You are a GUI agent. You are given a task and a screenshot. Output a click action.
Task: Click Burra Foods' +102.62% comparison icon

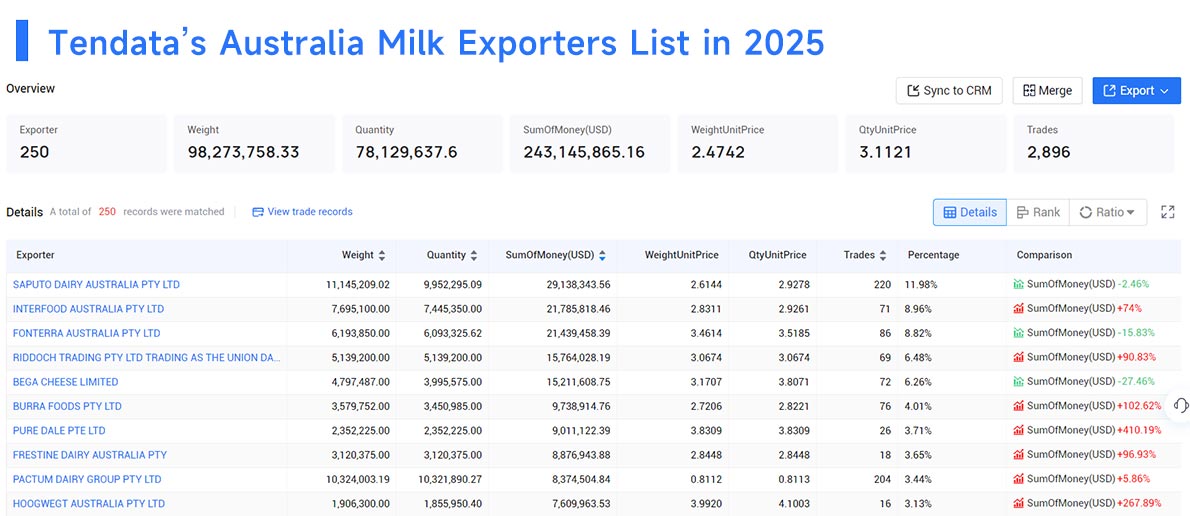pos(1018,406)
